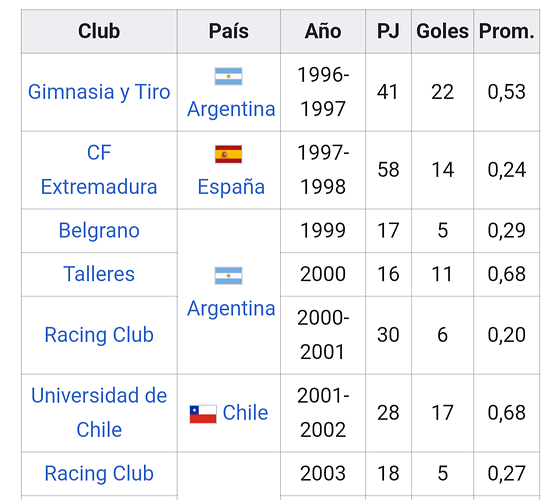This screenshot has width=560, height=500.
Task: Open the Belgrano club link
Action: [x=99, y=230]
